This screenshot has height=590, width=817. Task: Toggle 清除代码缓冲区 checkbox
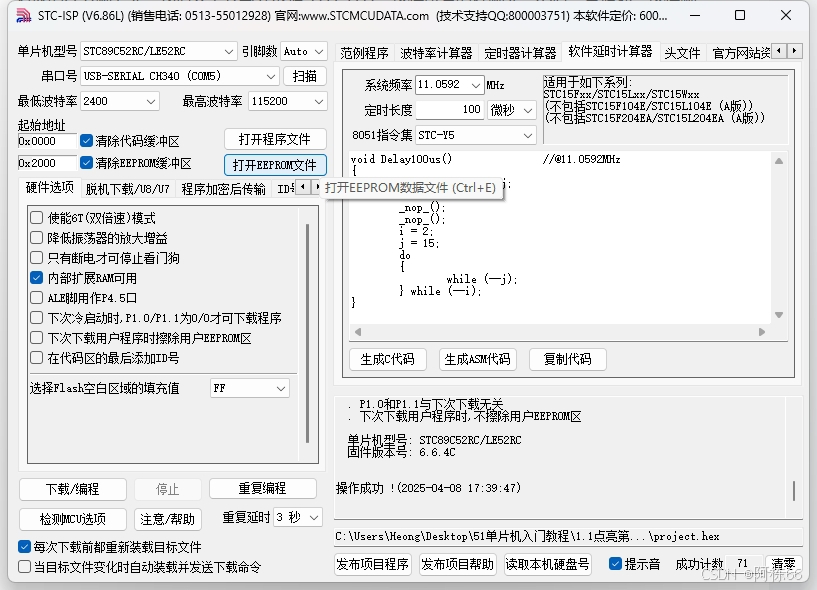[x=86, y=141]
